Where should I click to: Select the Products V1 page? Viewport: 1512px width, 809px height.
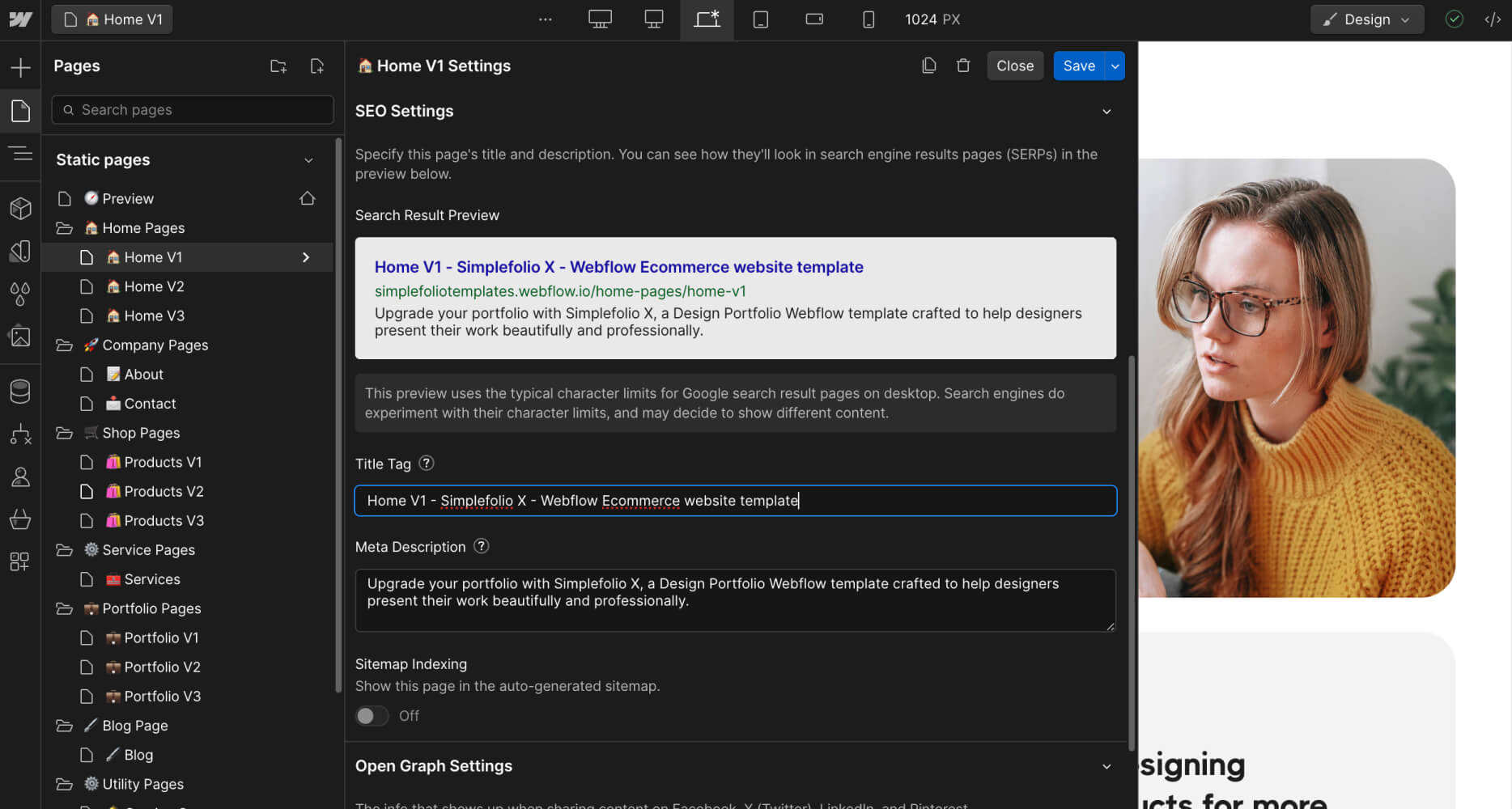(187, 462)
